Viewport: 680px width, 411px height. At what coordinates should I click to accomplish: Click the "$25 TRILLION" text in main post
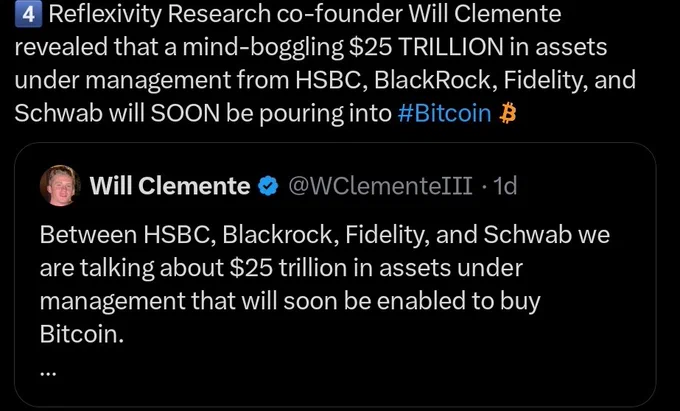click(426, 47)
